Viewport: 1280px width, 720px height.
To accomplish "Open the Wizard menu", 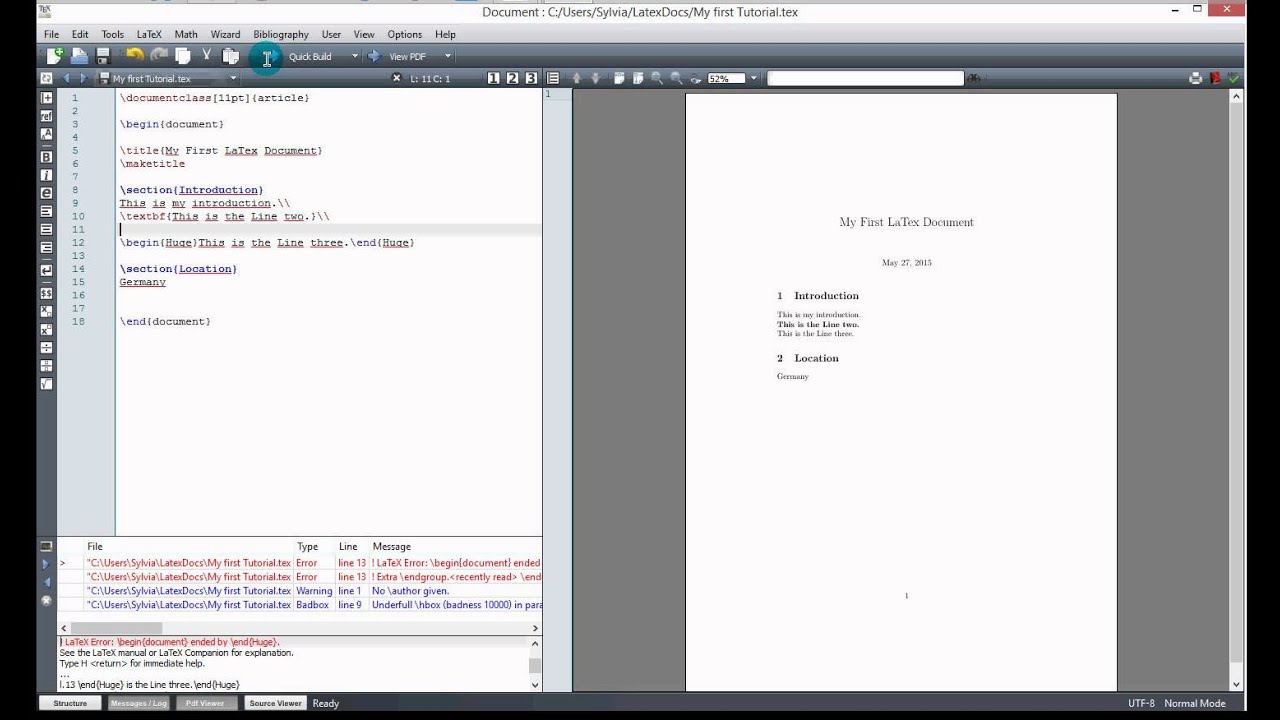I will coord(225,34).
